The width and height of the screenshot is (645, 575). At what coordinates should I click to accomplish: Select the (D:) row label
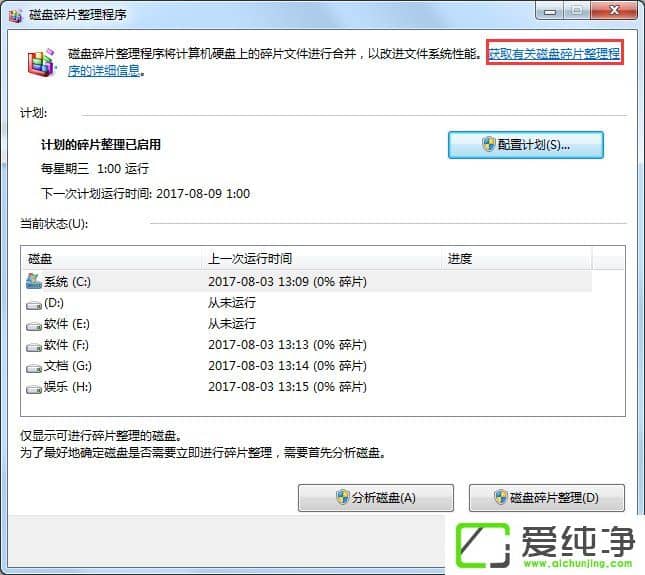53,303
